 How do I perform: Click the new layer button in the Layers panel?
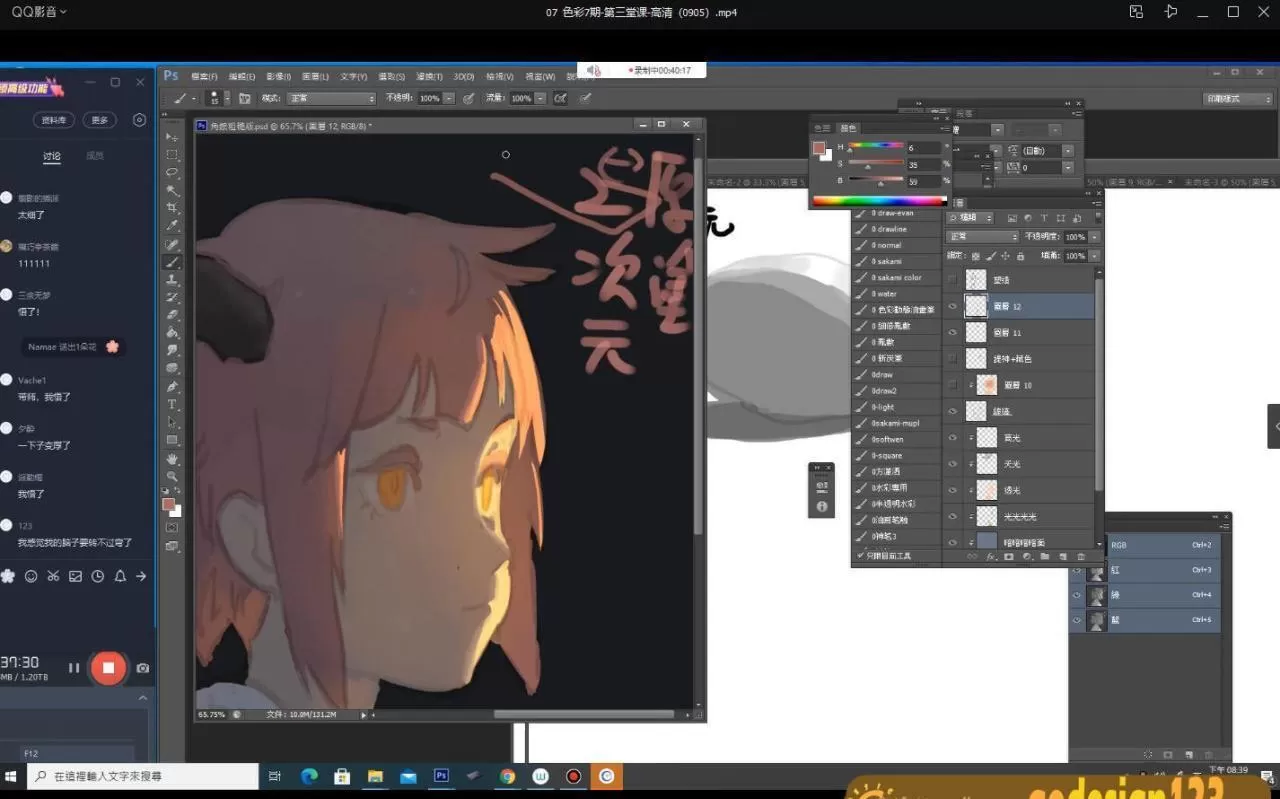(1063, 557)
